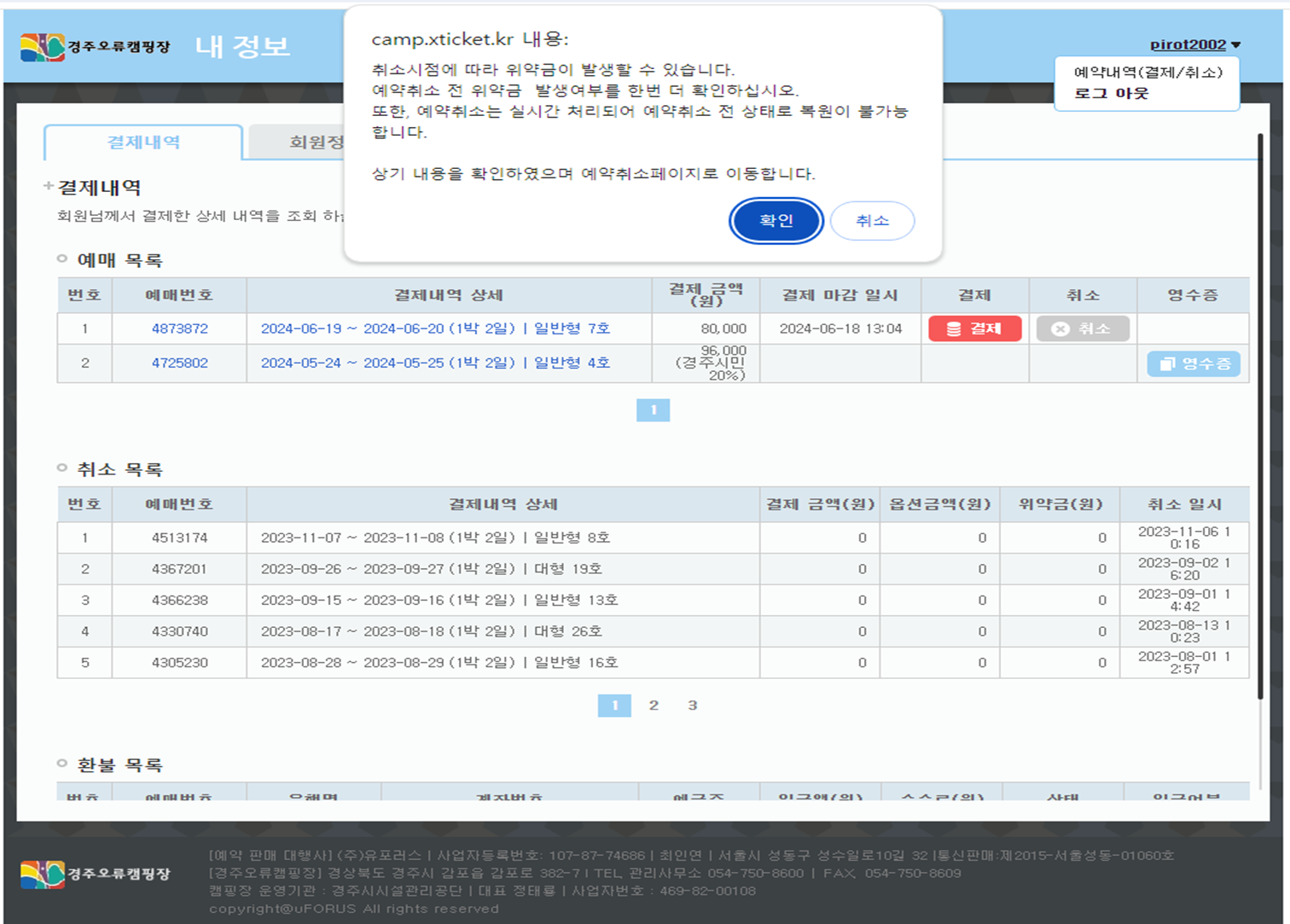Select page 1 of 취소 목록 pagination
Viewport: 1290px width, 924px height.
point(614,706)
